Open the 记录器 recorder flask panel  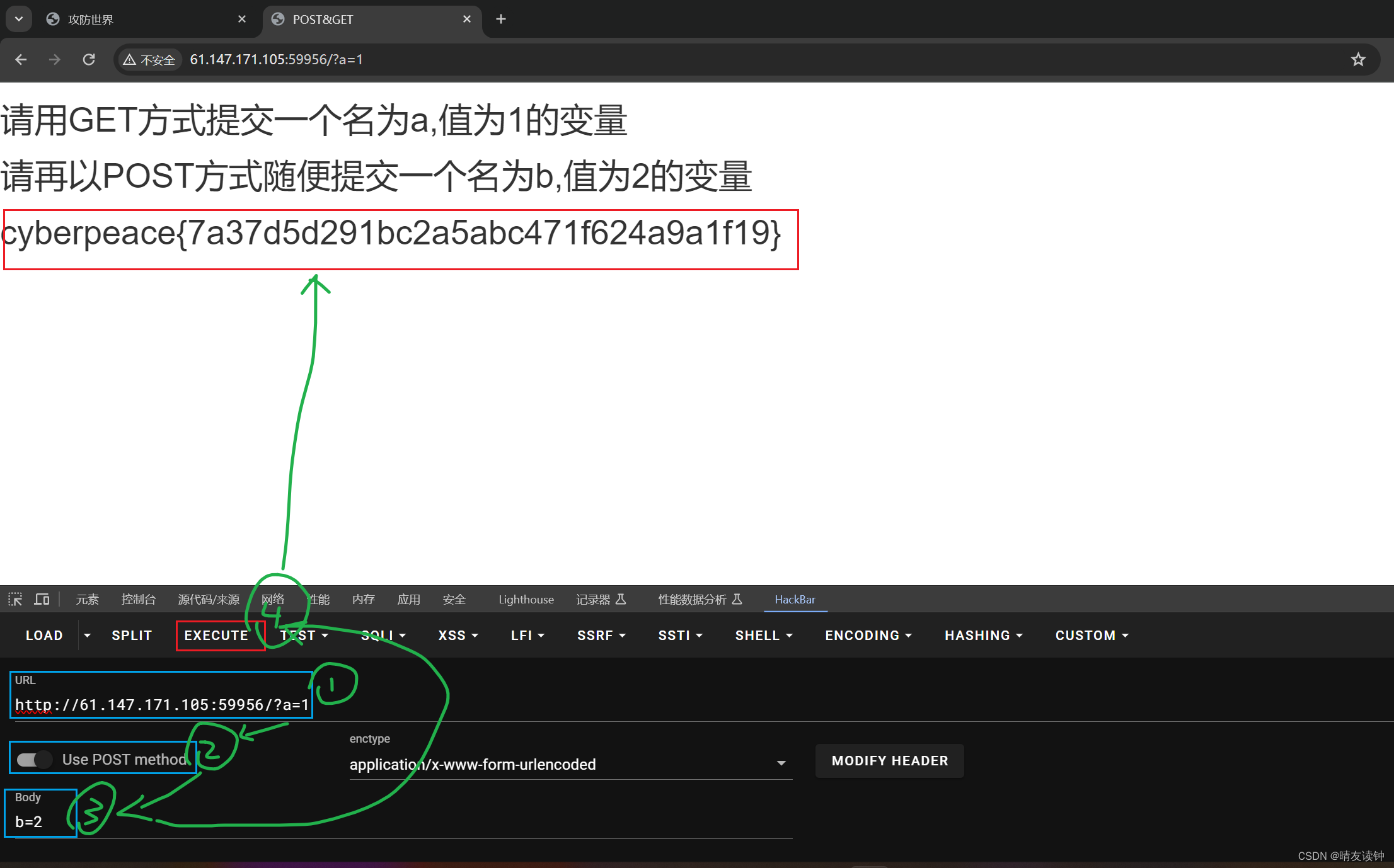601,599
